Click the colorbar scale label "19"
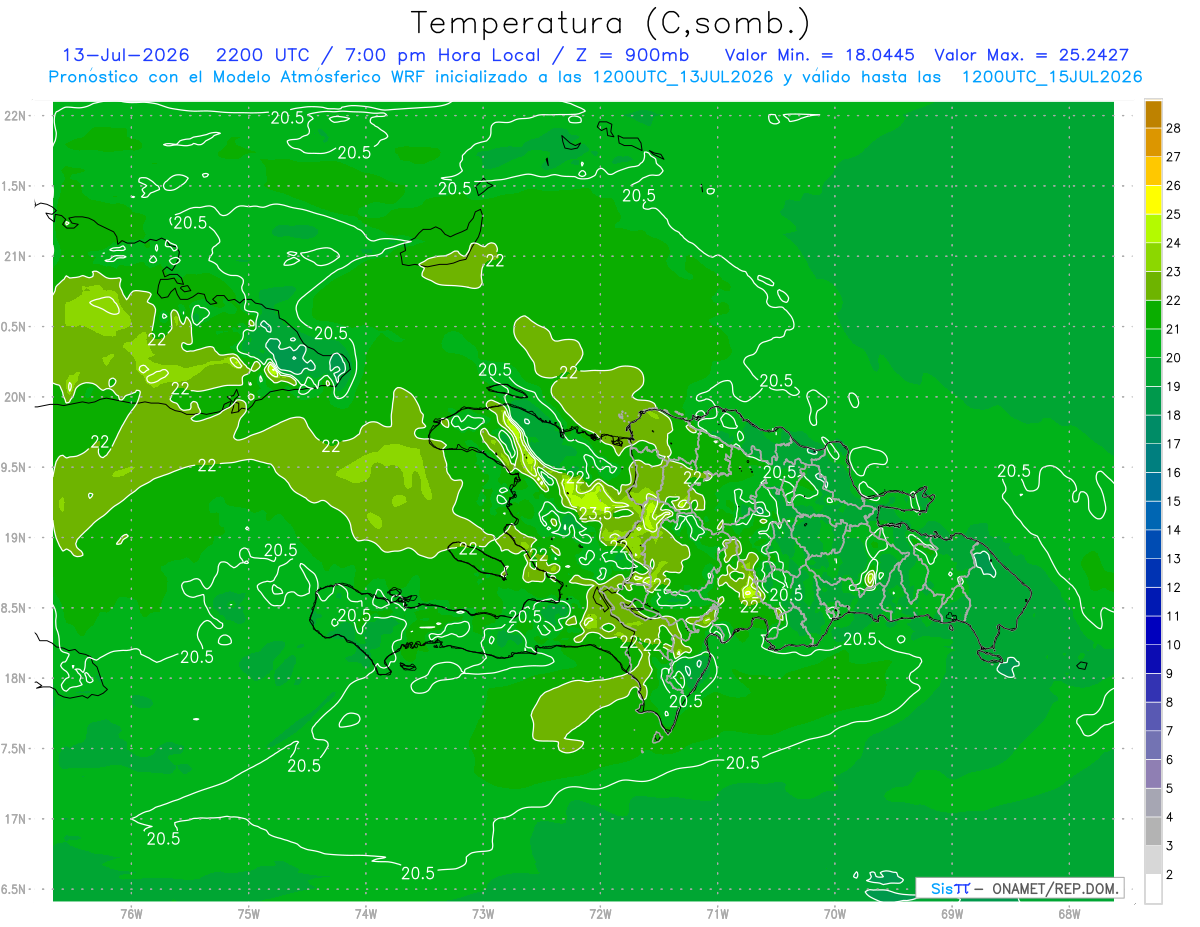Screen dimensions: 1200x927 coord(1174,386)
